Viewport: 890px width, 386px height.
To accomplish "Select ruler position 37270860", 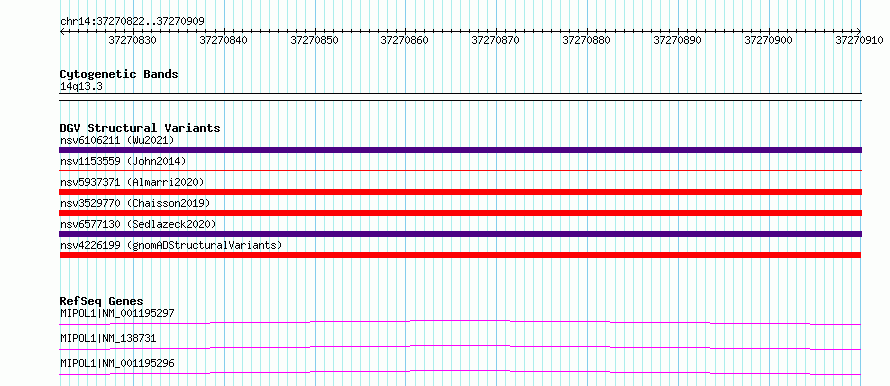I will pyautogui.click(x=405, y=41).
